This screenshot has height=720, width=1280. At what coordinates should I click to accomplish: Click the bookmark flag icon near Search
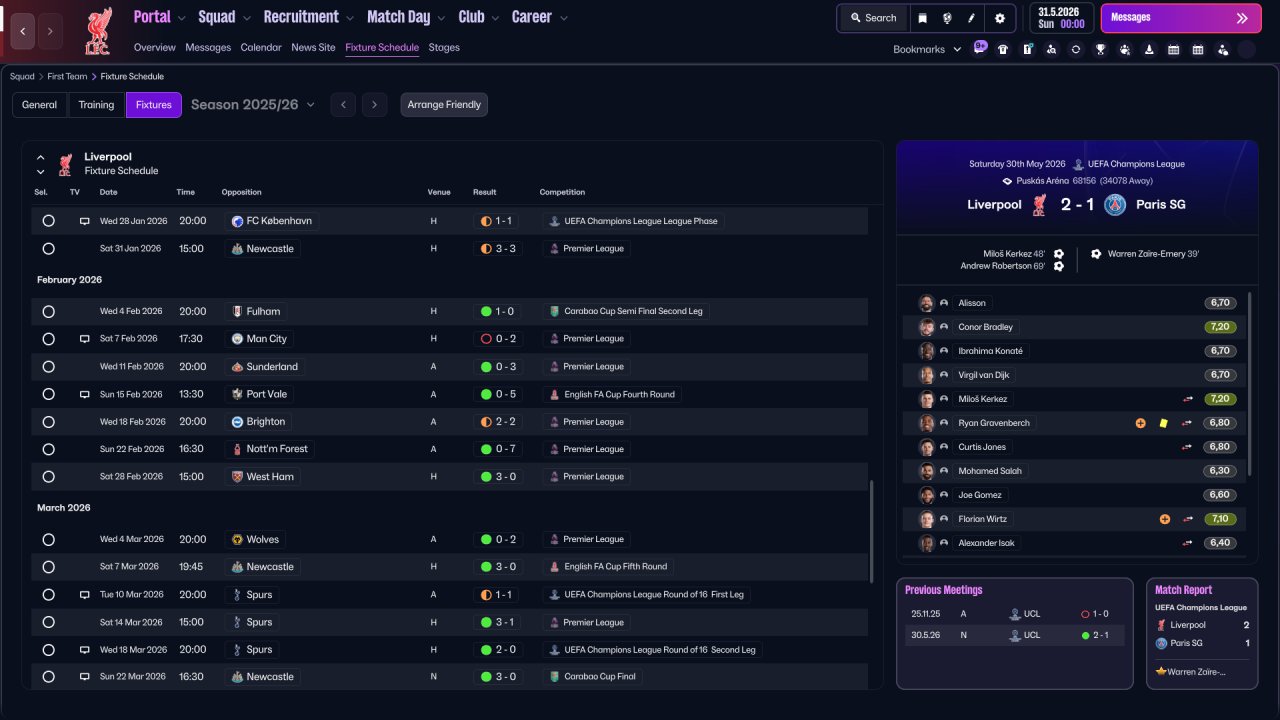tap(923, 18)
